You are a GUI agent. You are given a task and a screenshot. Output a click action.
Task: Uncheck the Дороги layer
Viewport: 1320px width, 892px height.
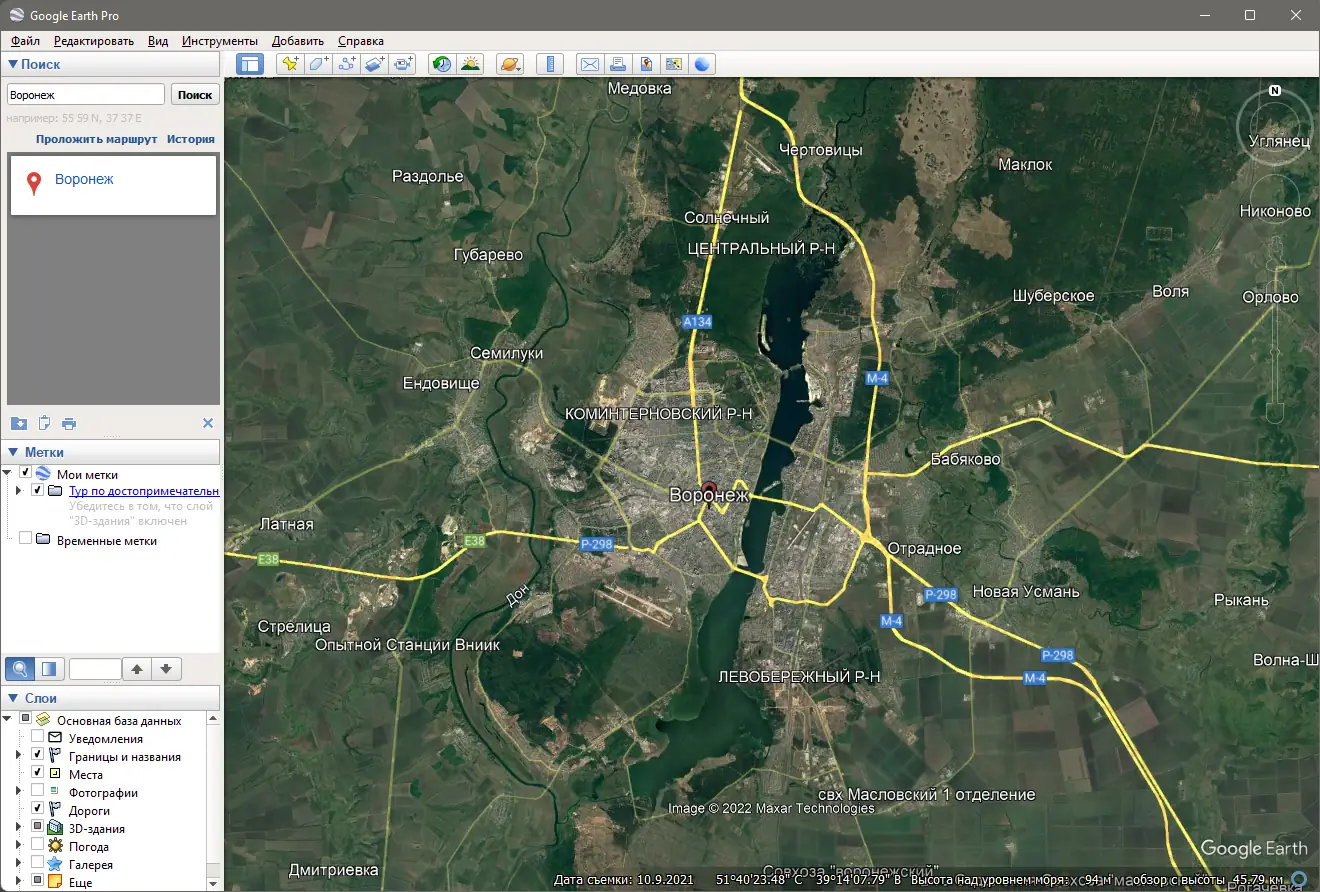tap(38, 810)
